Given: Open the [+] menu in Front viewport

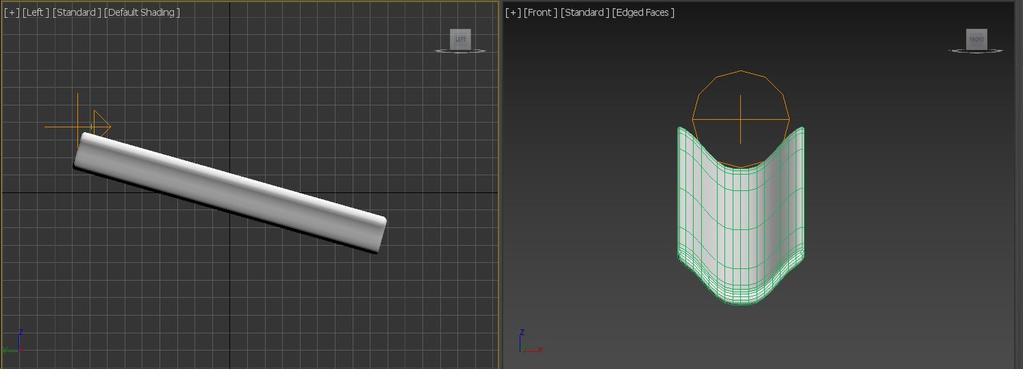Looking at the screenshot, I should [513, 12].
